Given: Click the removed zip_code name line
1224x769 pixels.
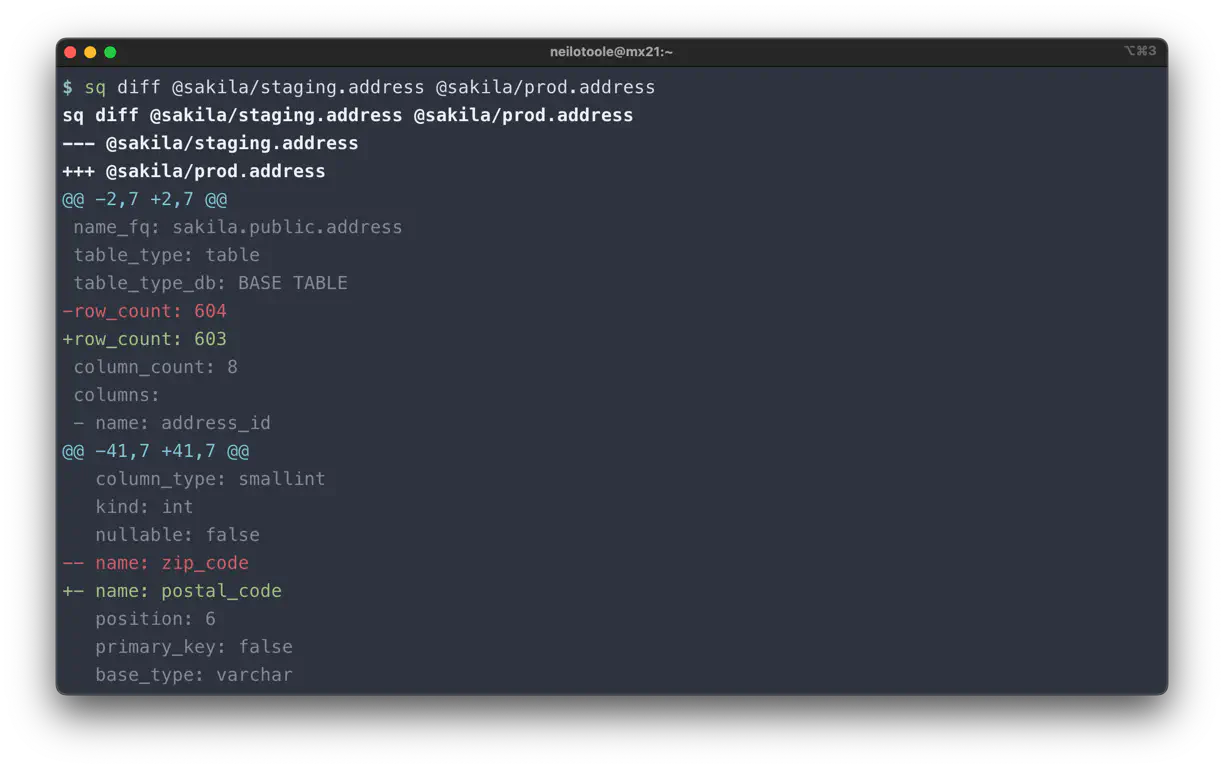Looking at the screenshot, I should pyautogui.click(x=156, y=563).
